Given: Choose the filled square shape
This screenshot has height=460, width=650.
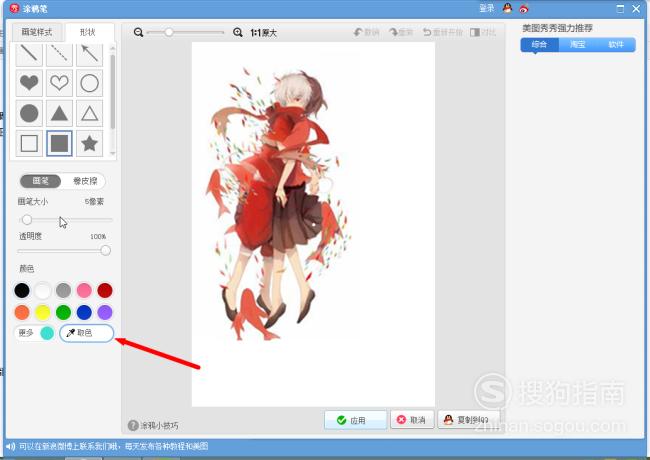Looking at the screenshot, I should pyautogui.click(x=59, y=143).
